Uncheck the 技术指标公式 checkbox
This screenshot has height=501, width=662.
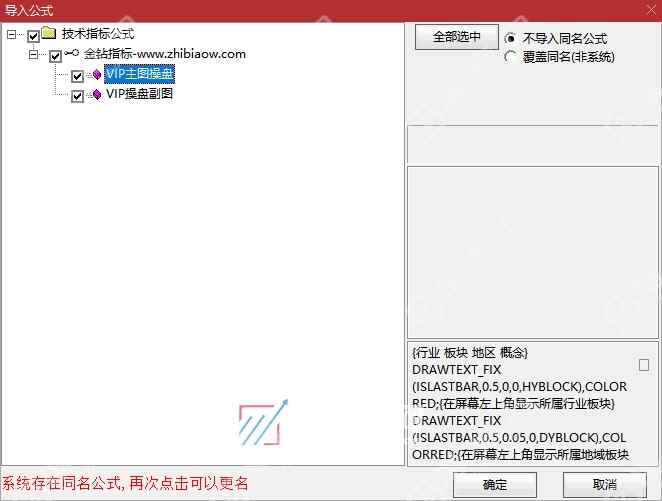(33, 36)
